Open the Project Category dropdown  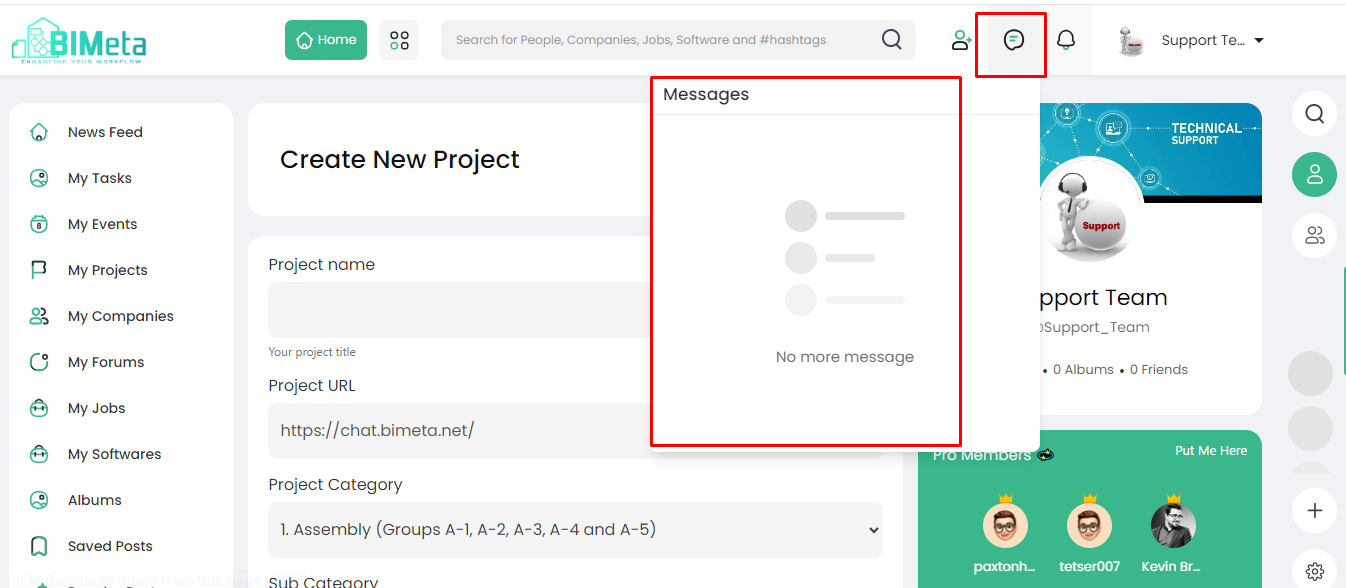pyautogui.click(x=575, y=530)
